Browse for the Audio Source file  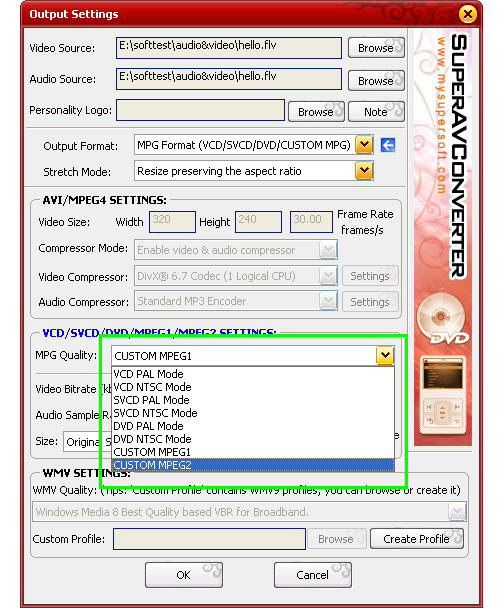click(376, 81)
